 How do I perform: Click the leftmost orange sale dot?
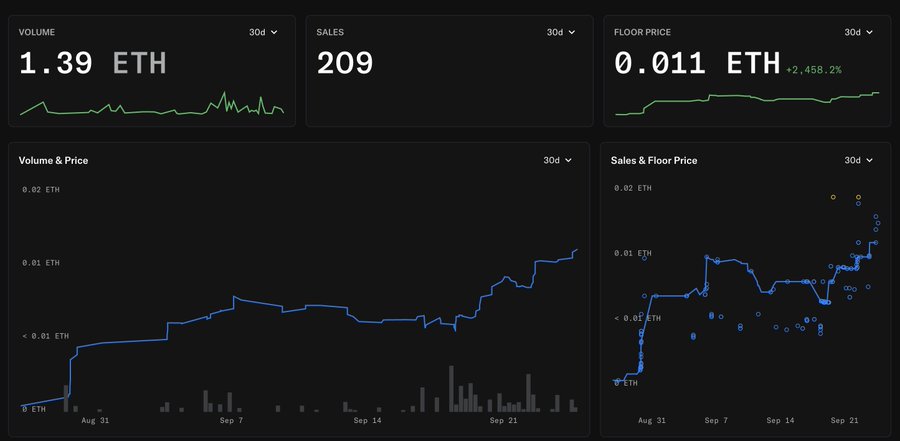pyautogui.click(x=833, y=197)
